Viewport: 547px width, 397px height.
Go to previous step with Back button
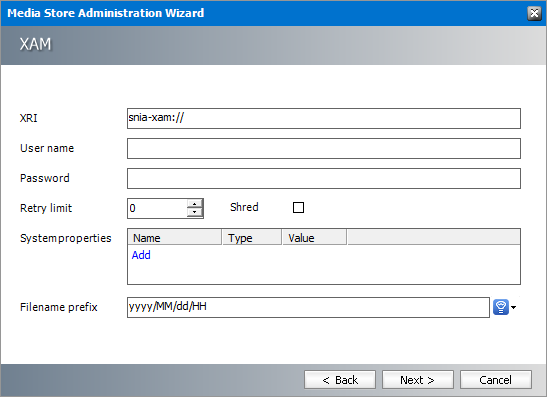340,380
